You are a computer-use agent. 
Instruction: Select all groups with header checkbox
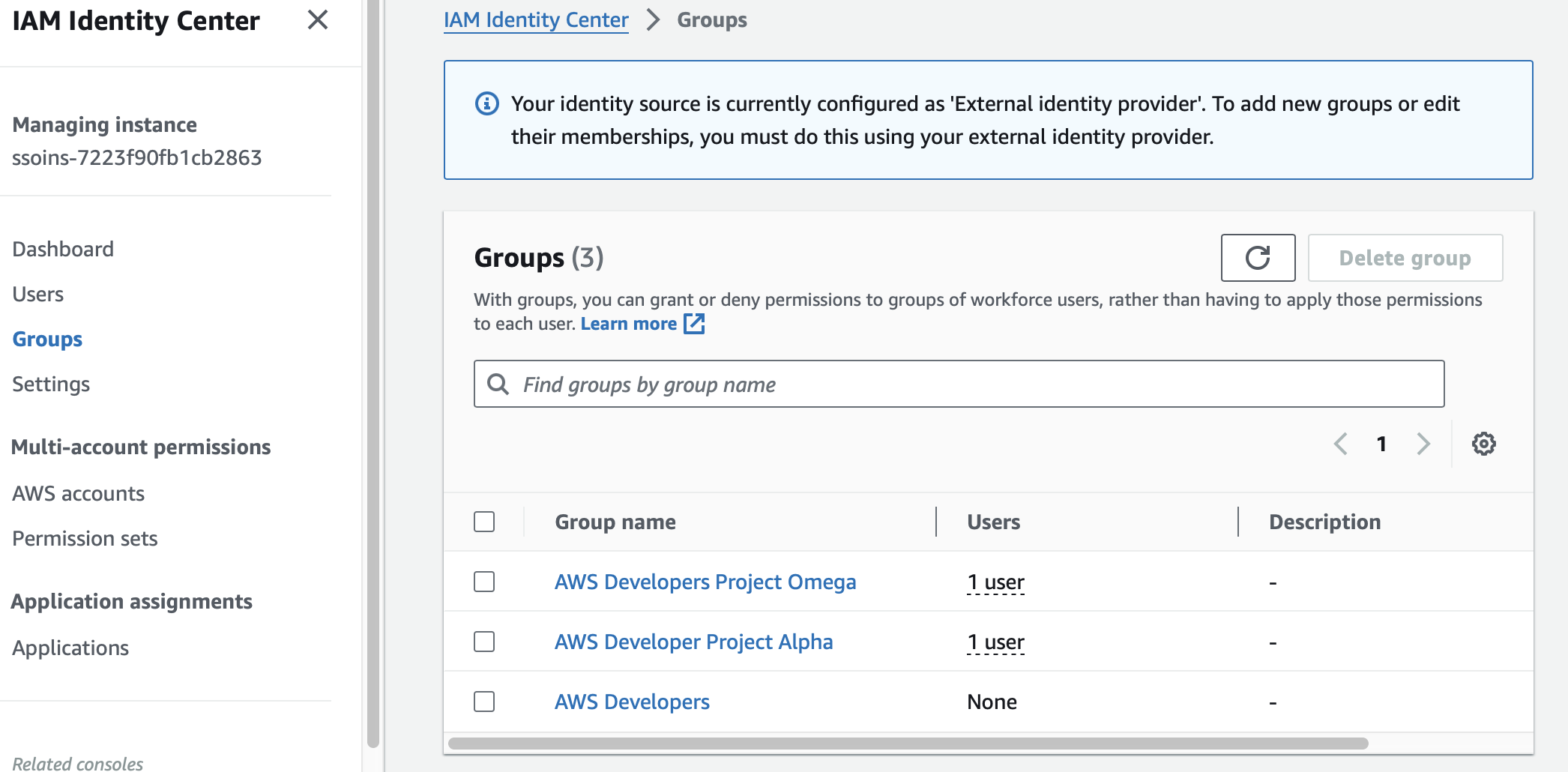(x=484, y=522)
